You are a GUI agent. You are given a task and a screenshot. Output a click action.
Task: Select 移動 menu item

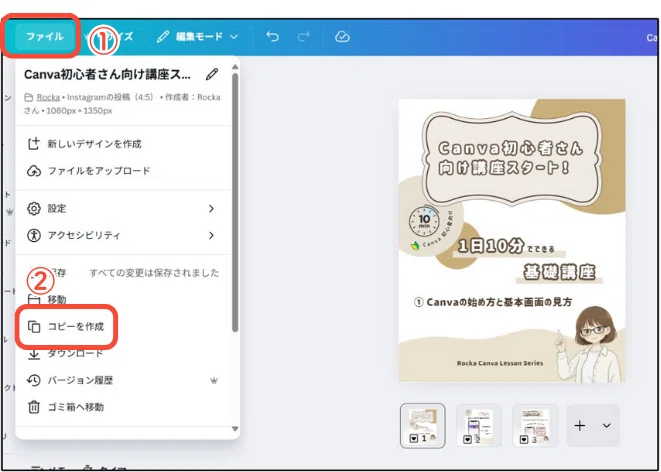pyautogui.click(x=122, y=300)
